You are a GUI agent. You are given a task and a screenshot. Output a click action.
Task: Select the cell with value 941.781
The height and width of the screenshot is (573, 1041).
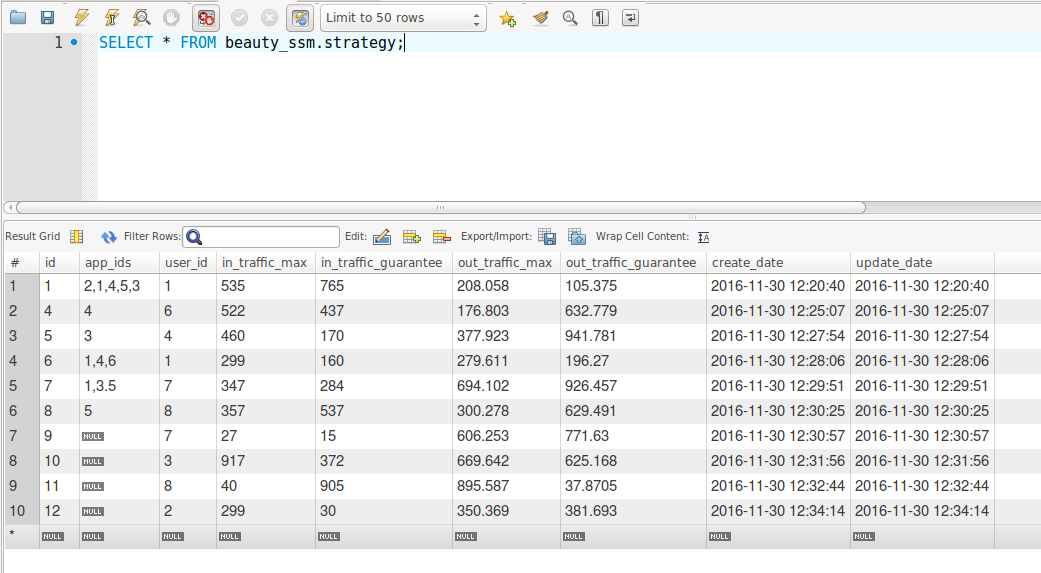pyautogui.click(x=633, y=336)
